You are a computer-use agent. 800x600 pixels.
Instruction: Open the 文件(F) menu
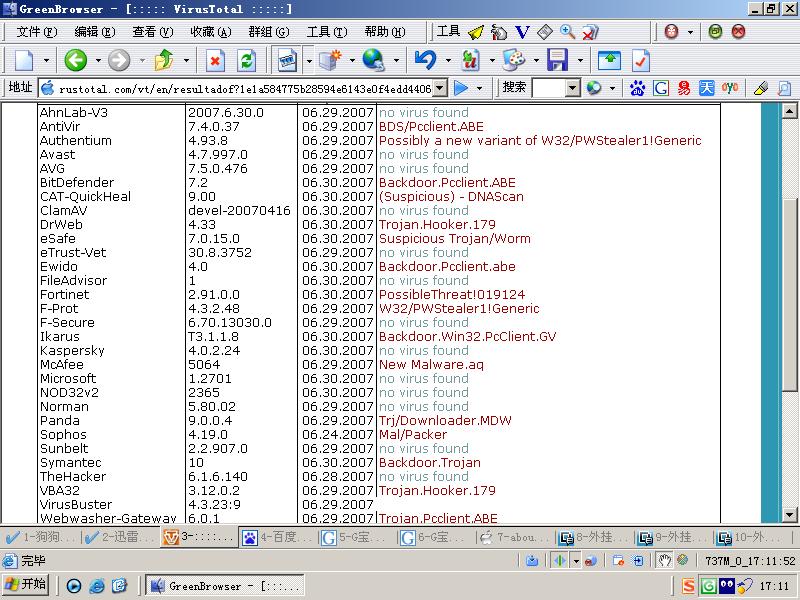(37, 32)
